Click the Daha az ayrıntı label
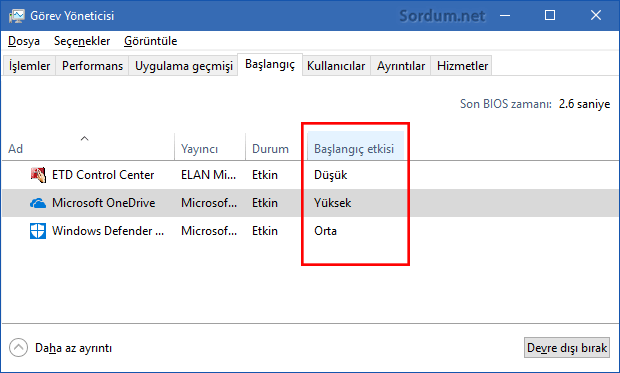The width and height of the screenshot is (620, 373). (x=74, y=348)
